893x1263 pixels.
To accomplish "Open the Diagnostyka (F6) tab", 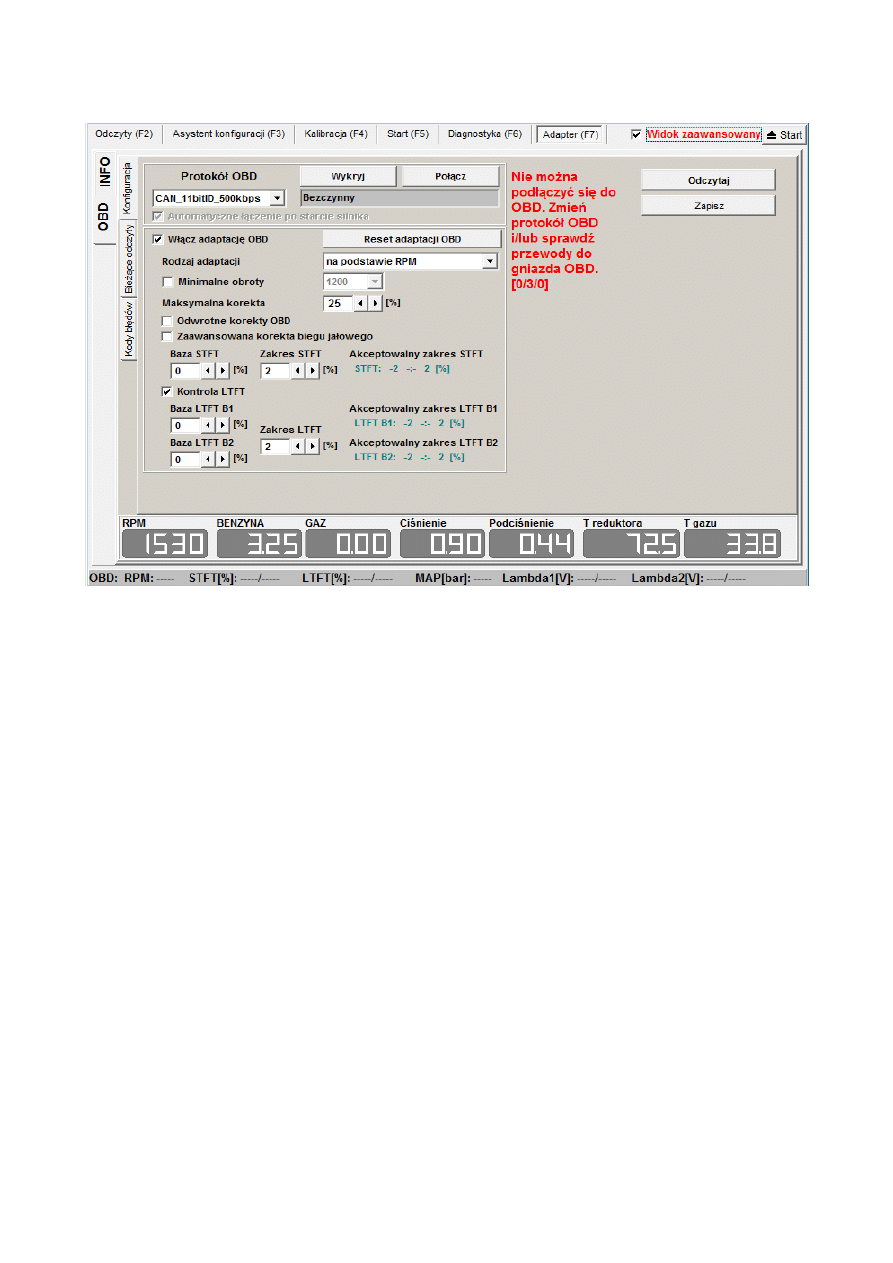I will click(484, 134).
